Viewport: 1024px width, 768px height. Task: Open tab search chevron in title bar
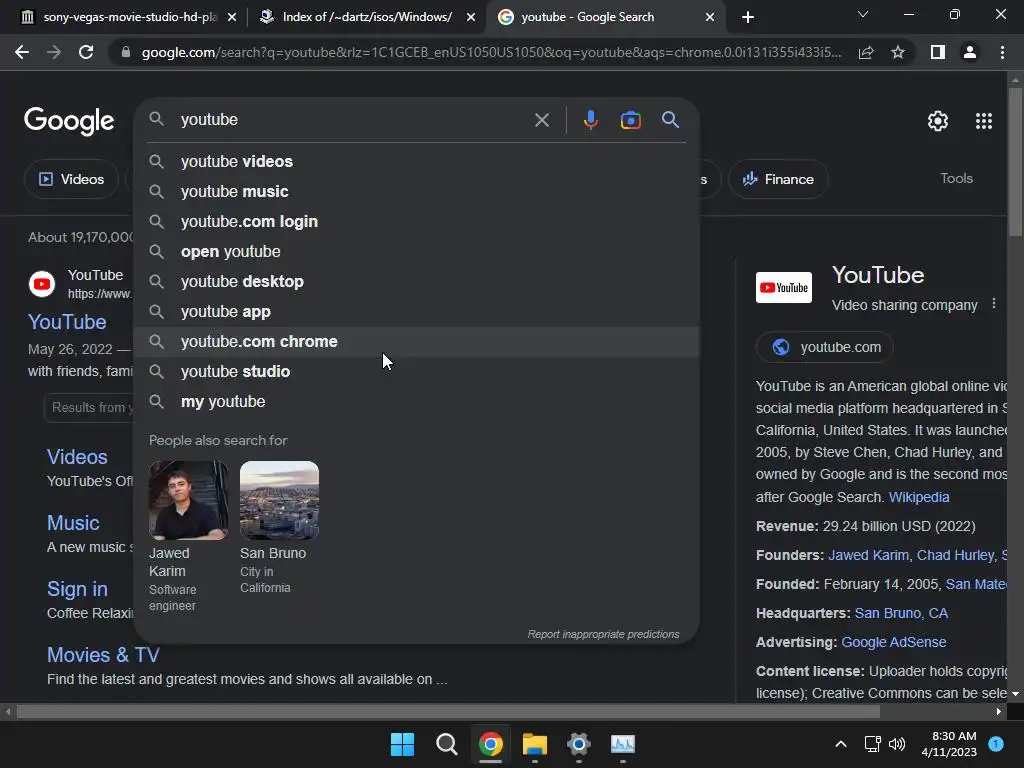tap(863, 14)
